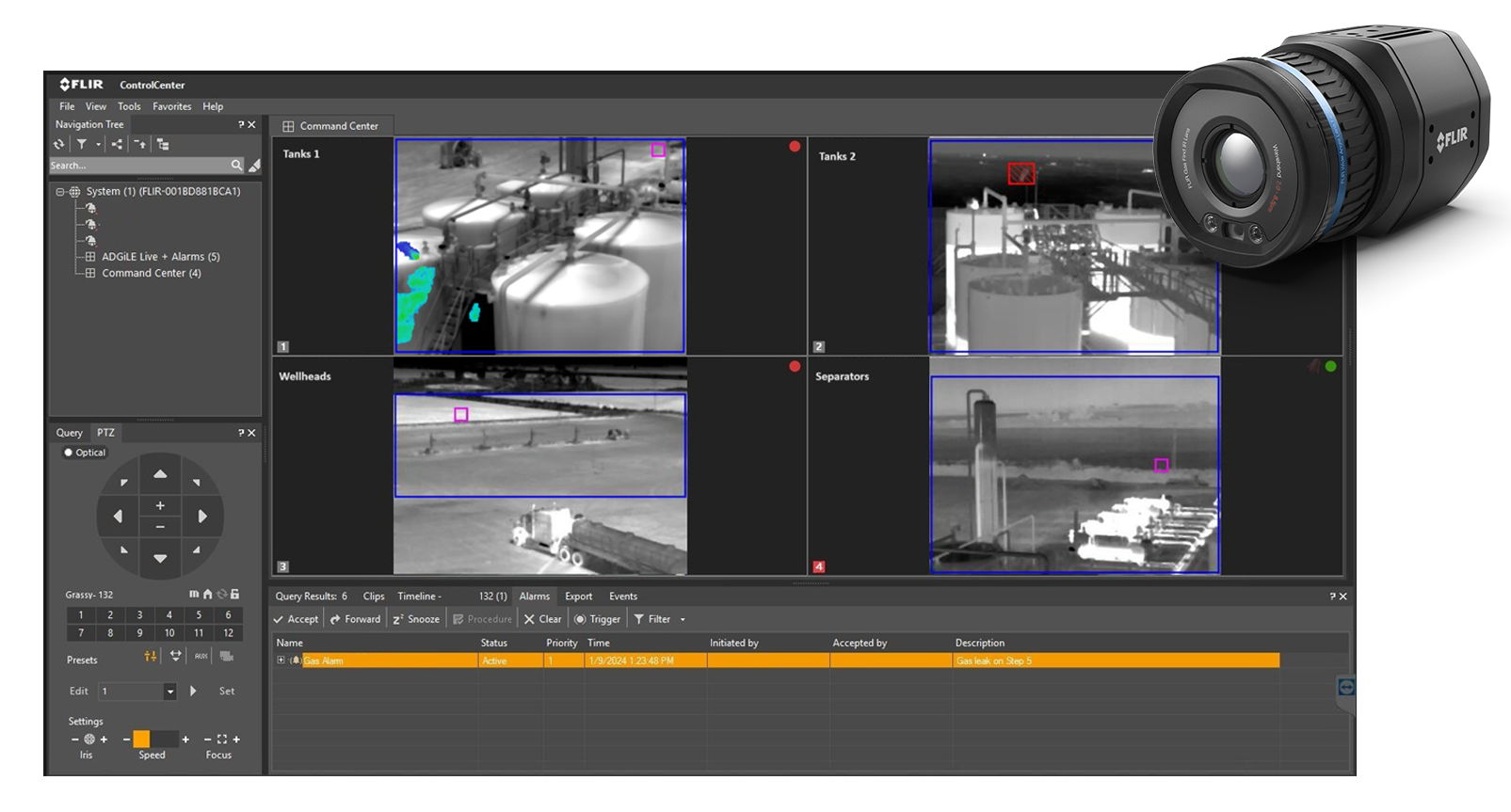Snooze the selected alarm
1511x812 pixels.
(x=416, y=619)
